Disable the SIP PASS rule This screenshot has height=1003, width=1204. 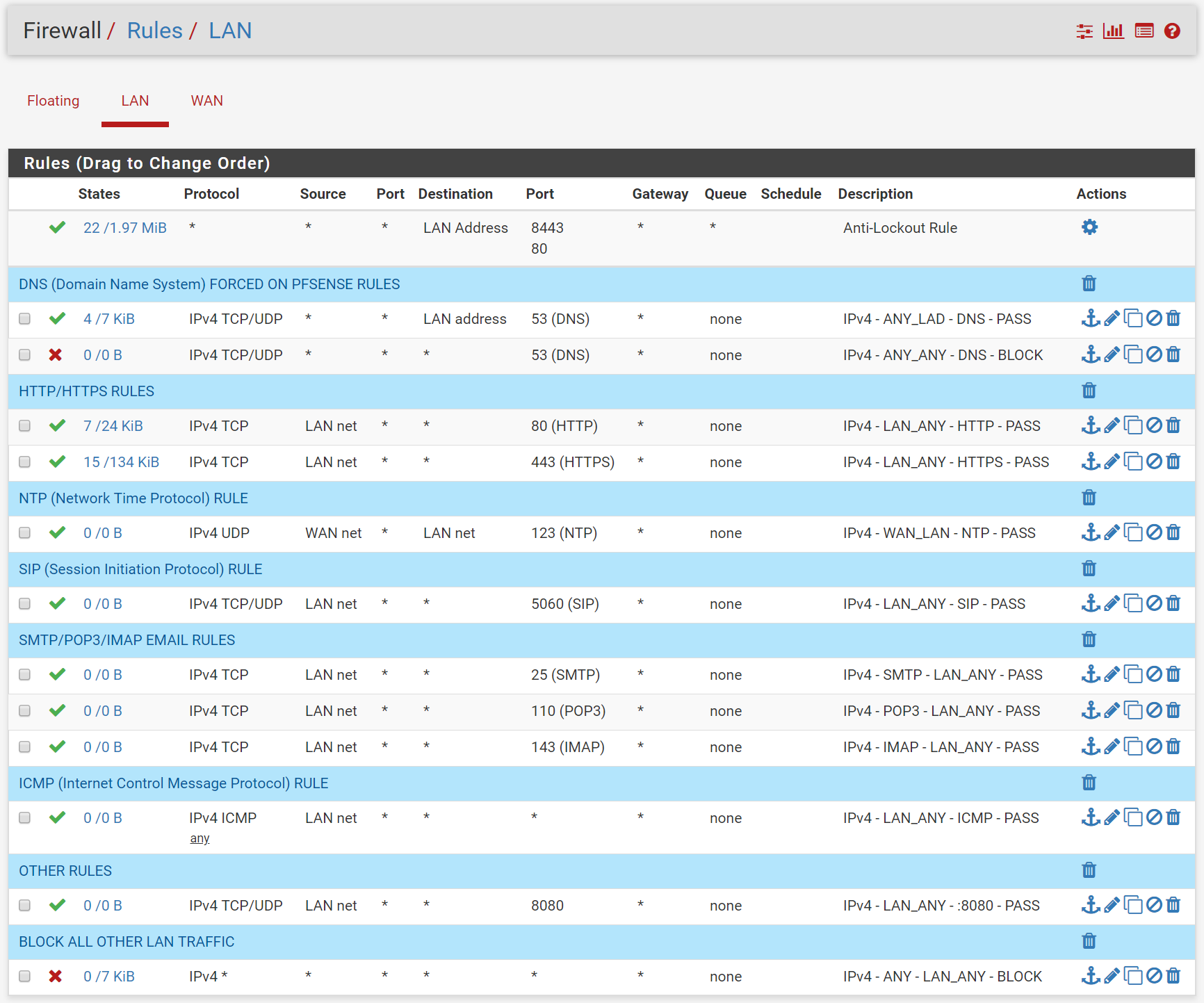tap(1154, 603)
